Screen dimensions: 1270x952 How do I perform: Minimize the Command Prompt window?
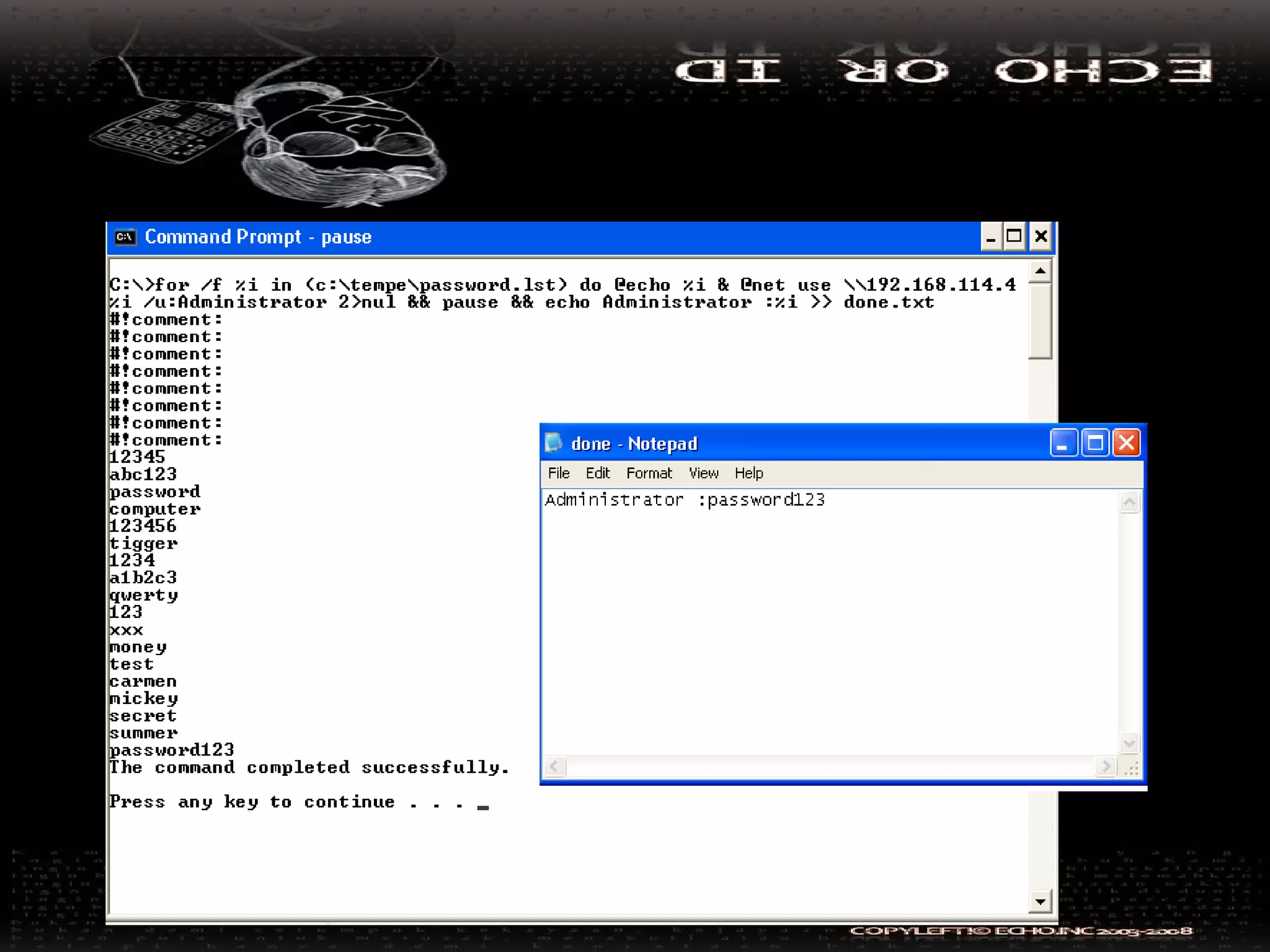click(991, 237)
